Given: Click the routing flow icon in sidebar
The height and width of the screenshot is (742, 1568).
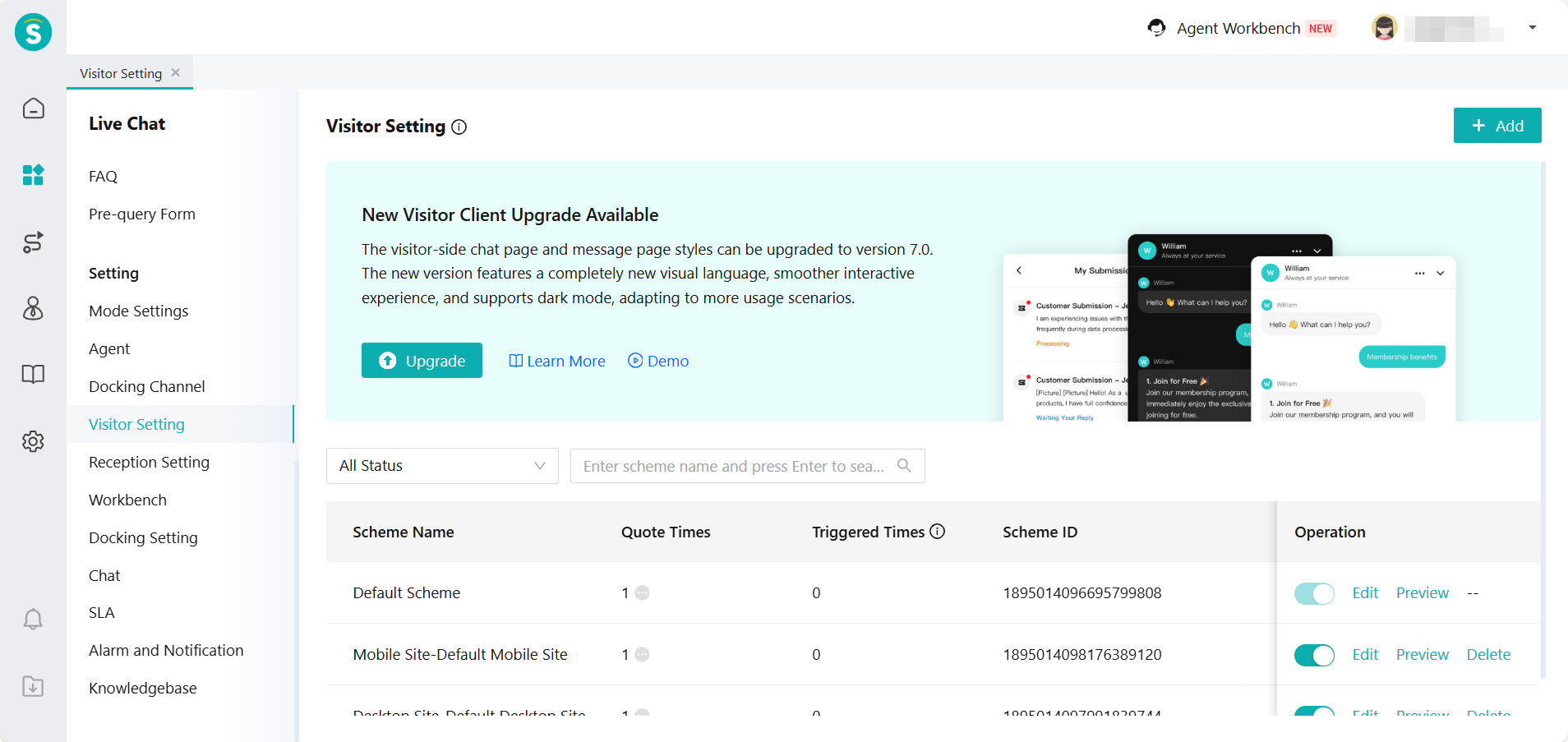Looking at the screenshot, I should [x=33, y=242].
